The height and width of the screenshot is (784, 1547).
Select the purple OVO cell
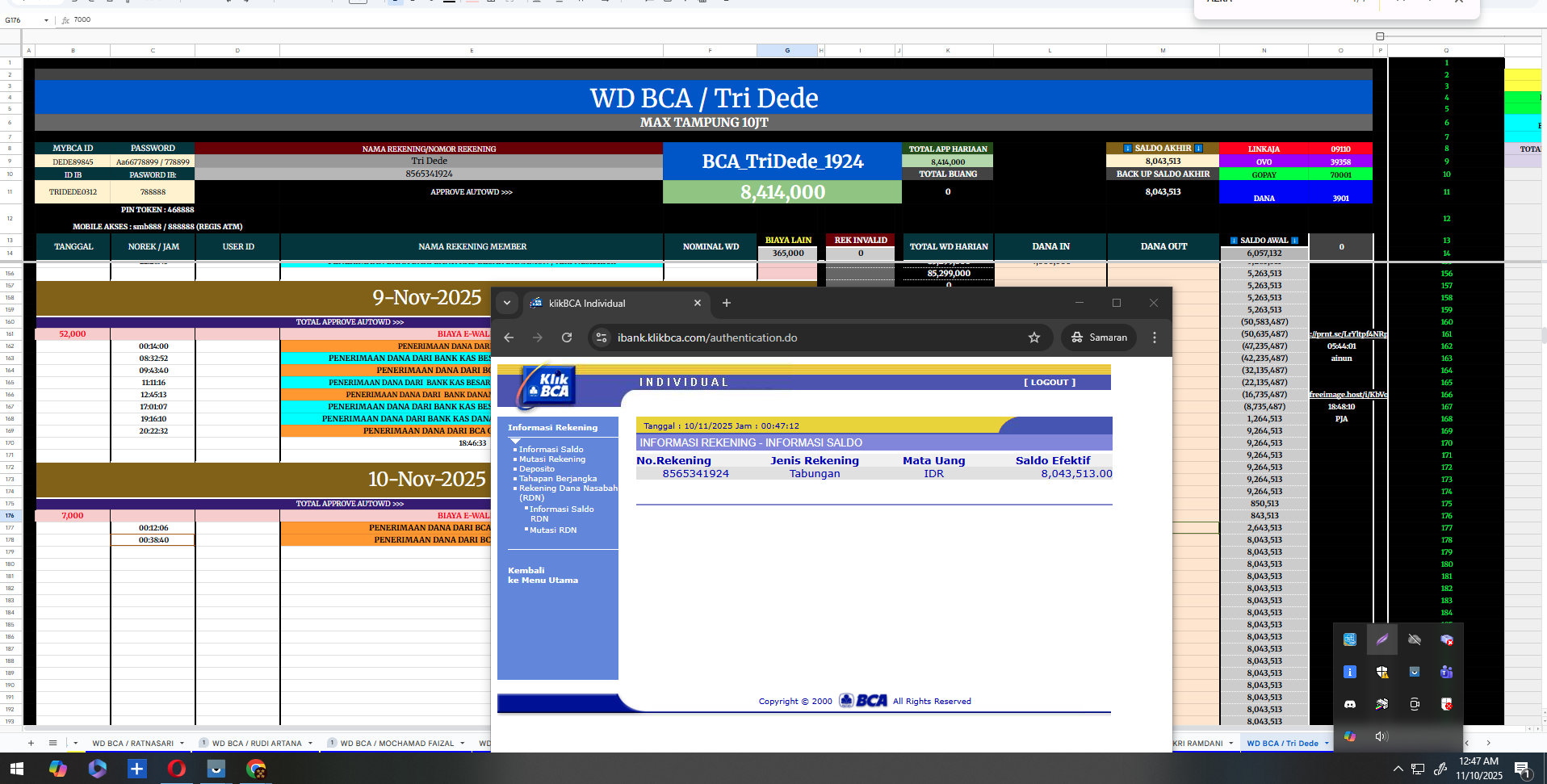(1264, 162)
